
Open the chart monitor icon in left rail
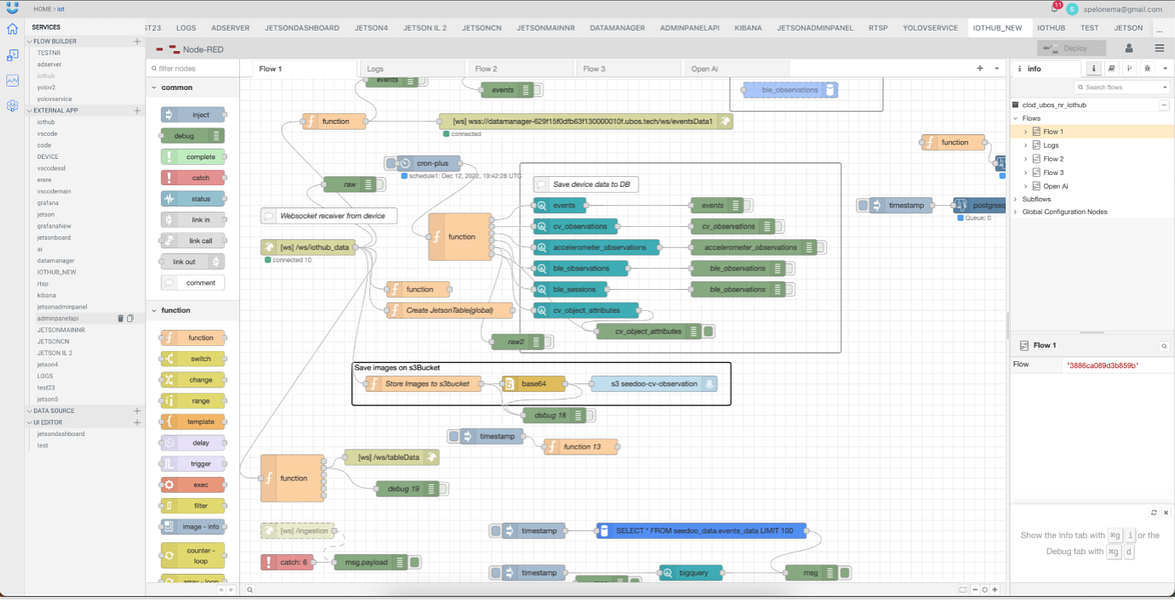[12, 80]
